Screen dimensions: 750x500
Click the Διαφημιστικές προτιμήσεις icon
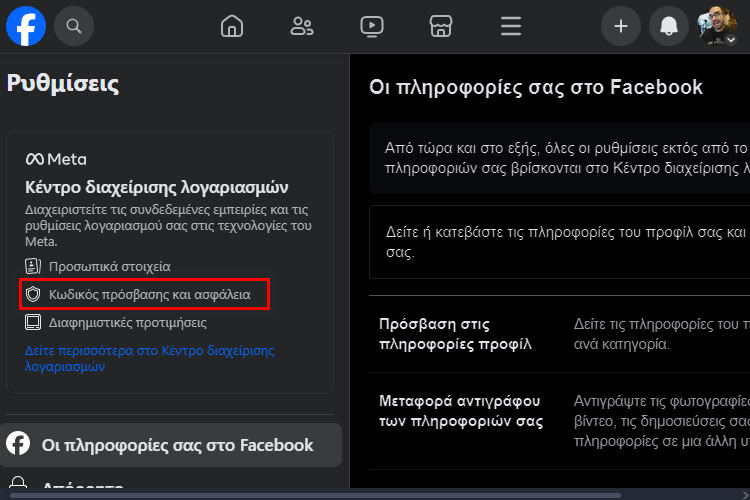pos(33,322)
